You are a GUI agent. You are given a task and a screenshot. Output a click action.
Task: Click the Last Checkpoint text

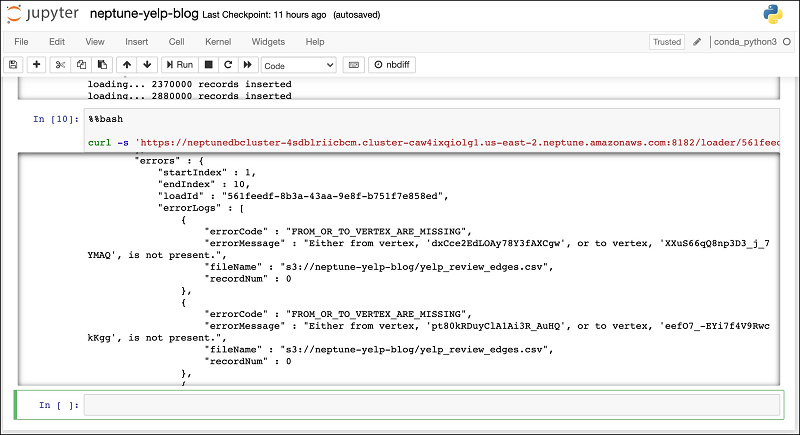pos(264,15)
